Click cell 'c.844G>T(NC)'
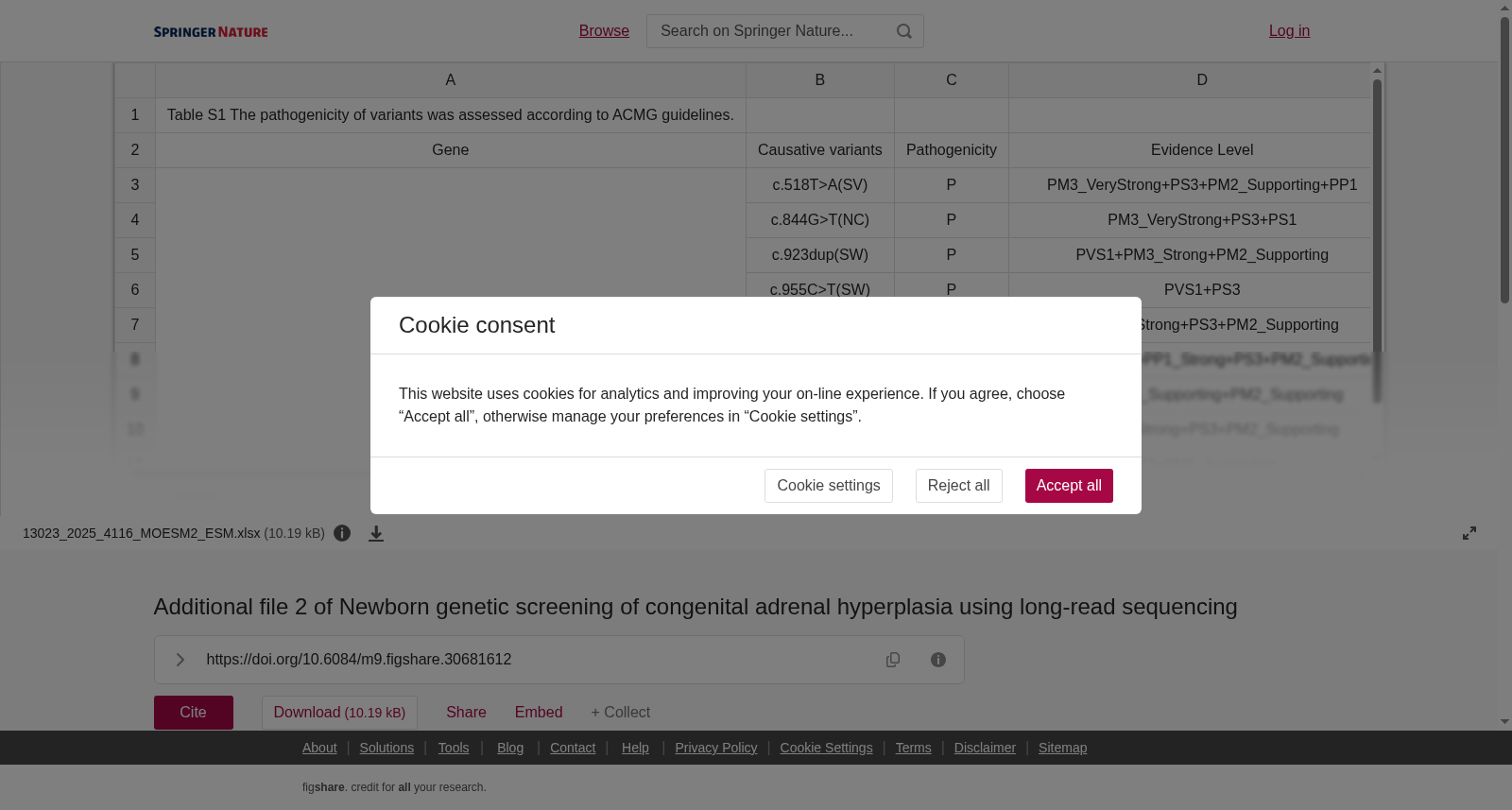Viewport: 1512px width, 810px height. click(x=820, y=220)
